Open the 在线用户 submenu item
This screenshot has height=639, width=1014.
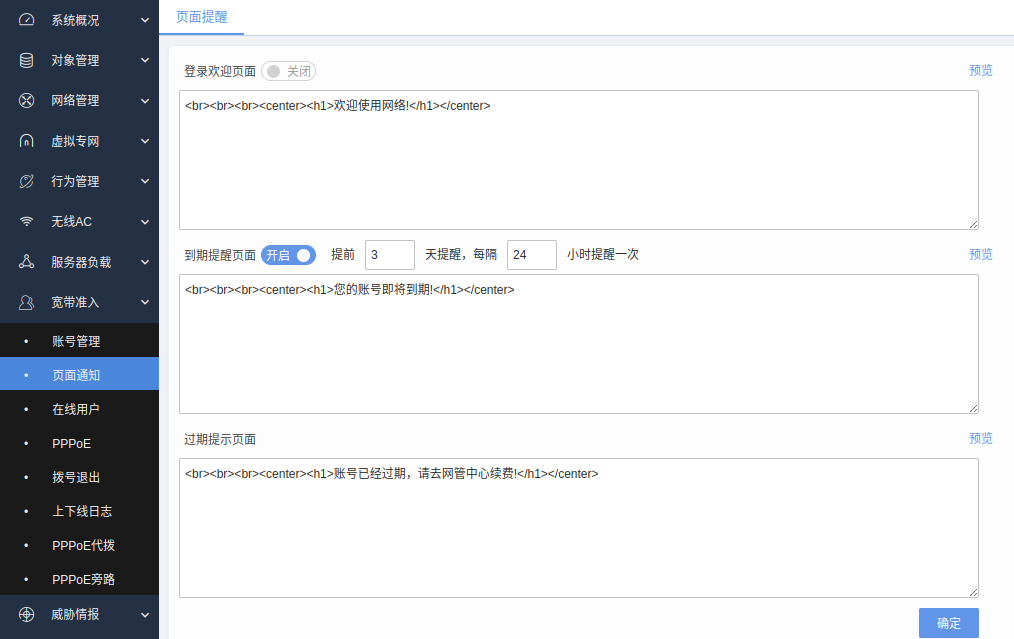point(76,409)
